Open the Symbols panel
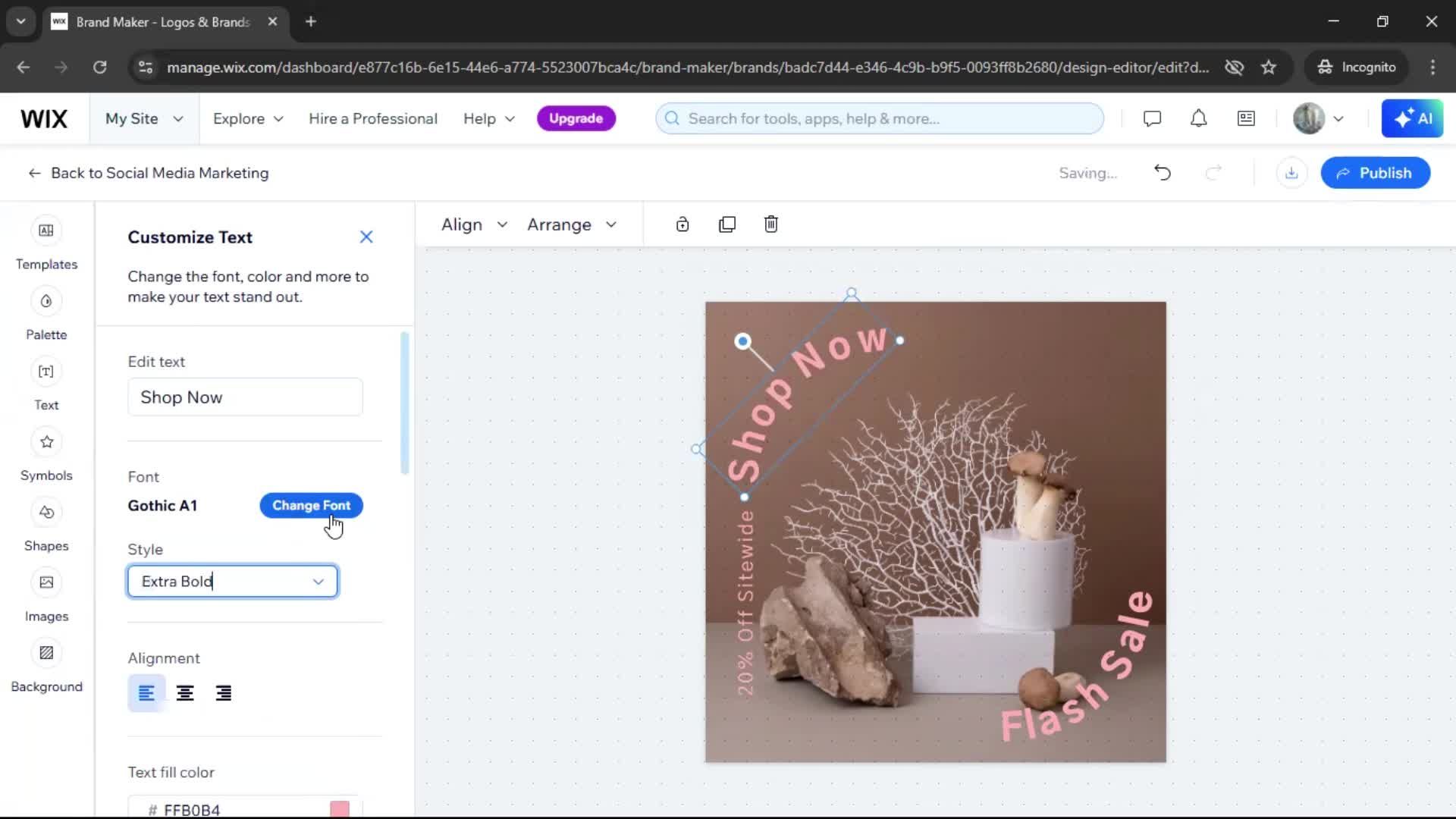Viewport: 1456px width, 819px height. 46,456
